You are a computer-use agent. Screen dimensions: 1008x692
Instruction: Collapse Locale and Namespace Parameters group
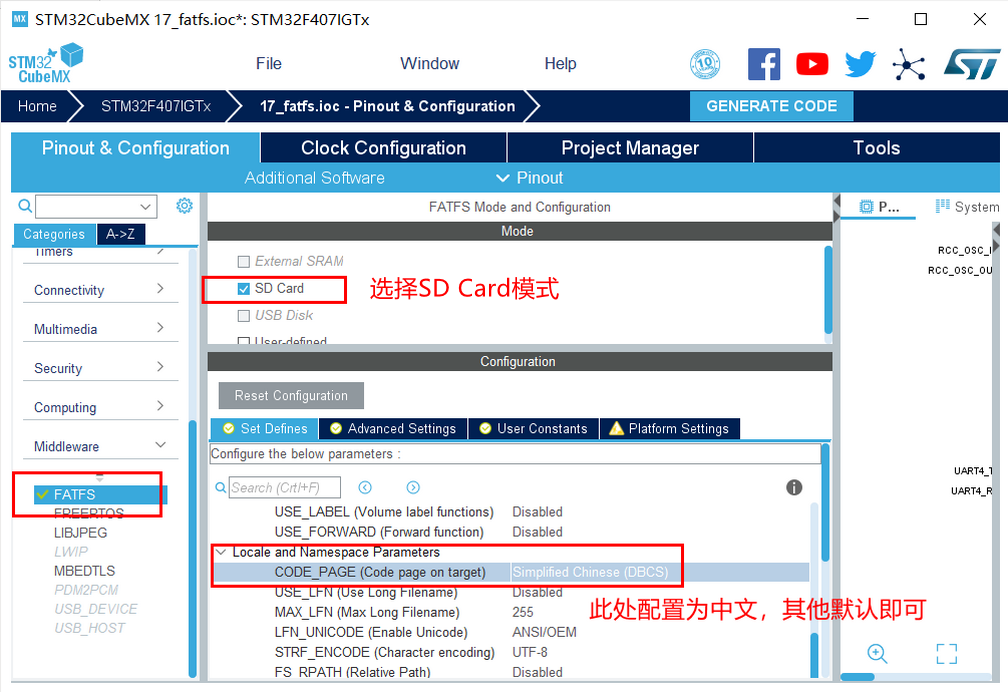[x=220, y=552]
